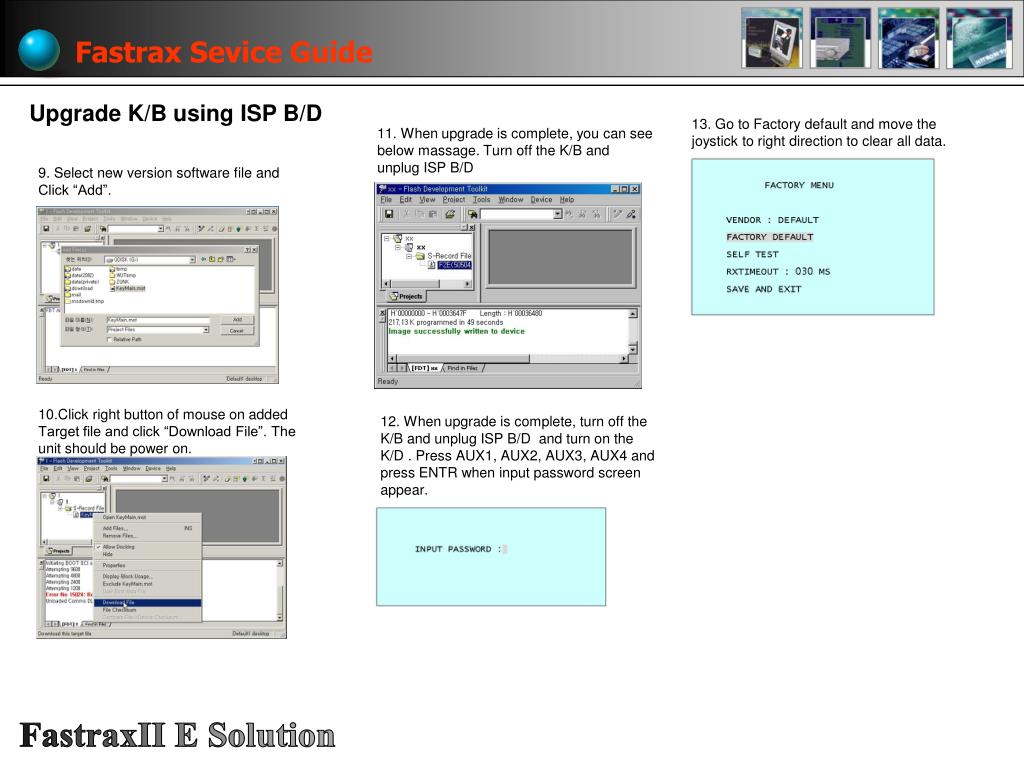Click the create new folder icon in step 9 dialog
The image size is (1024, 768).
point(221,259)
